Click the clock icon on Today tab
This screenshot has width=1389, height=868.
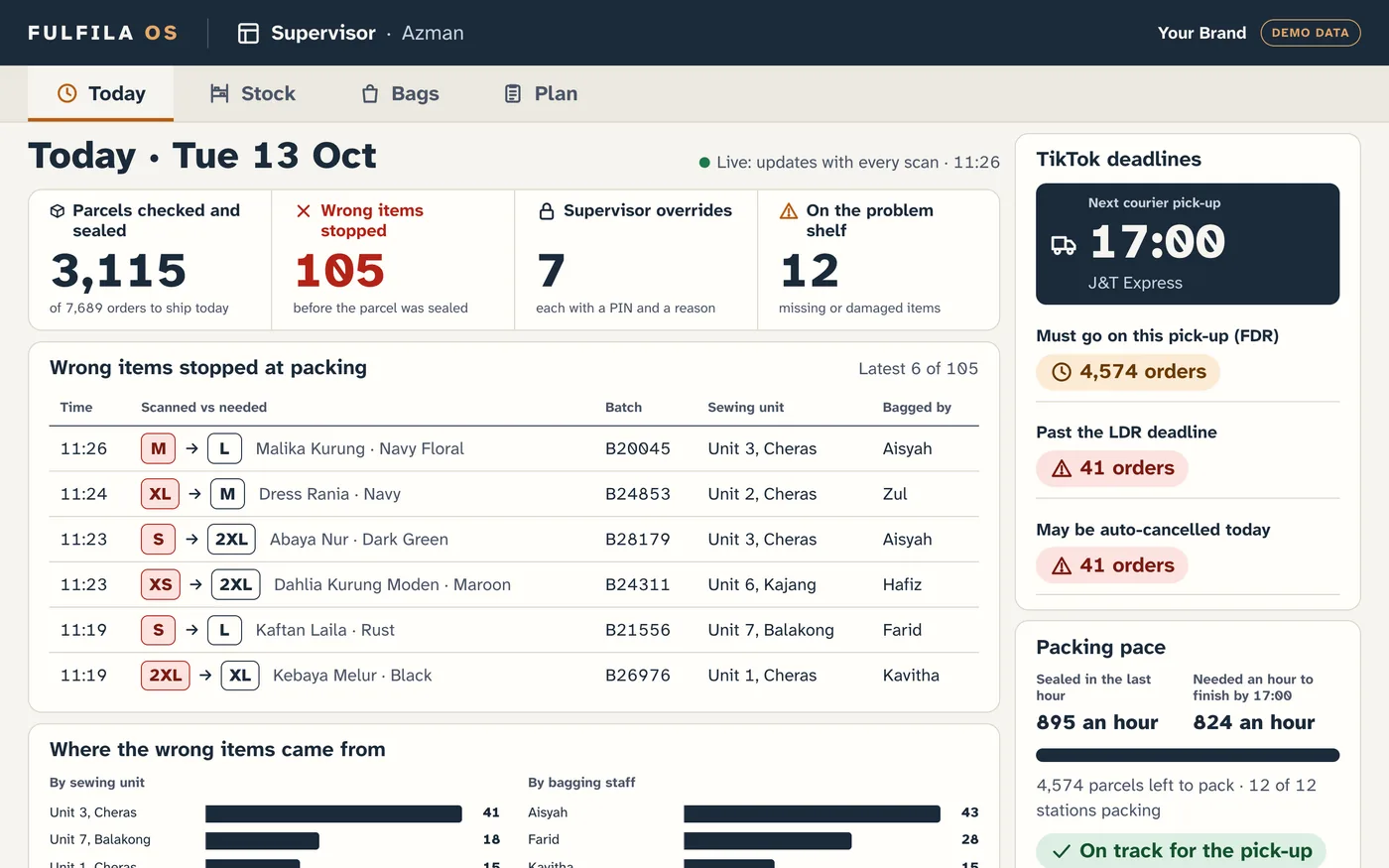[67, 93]
